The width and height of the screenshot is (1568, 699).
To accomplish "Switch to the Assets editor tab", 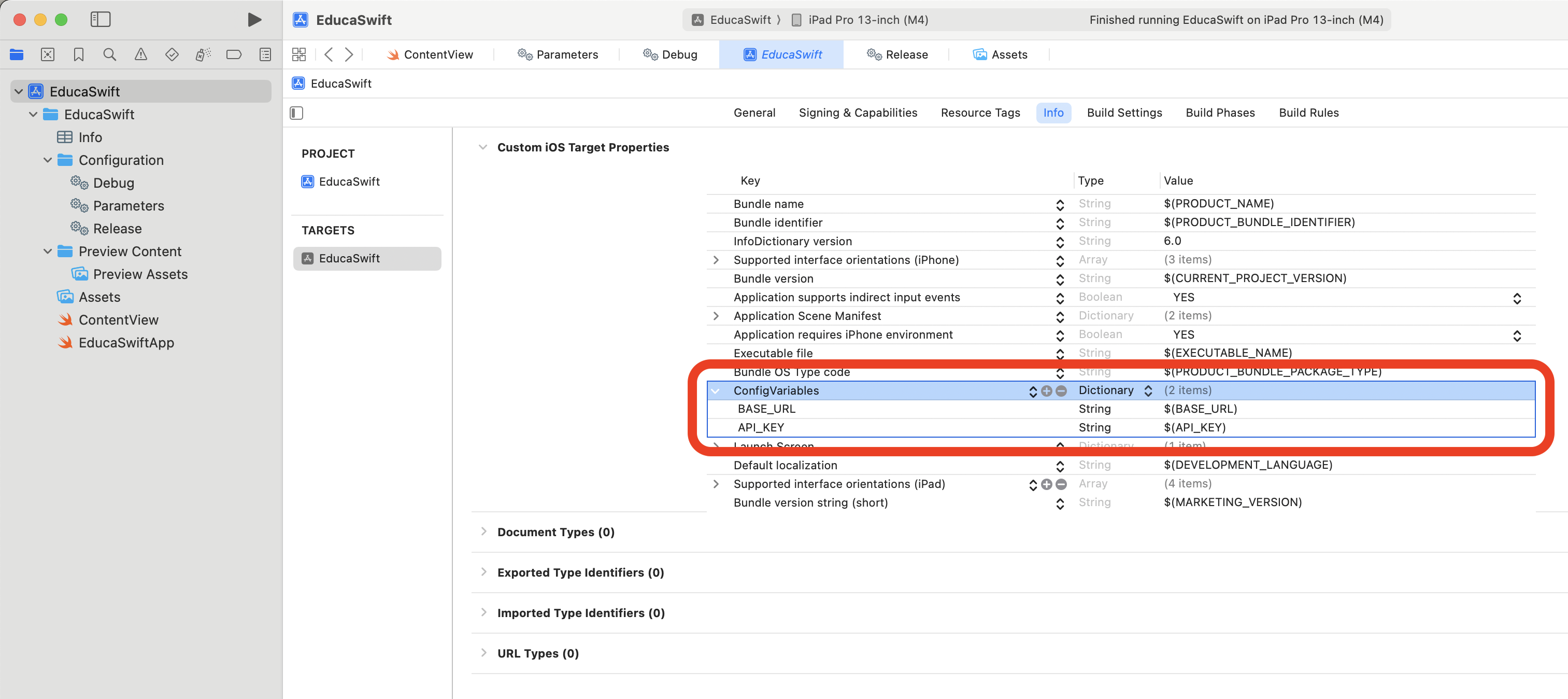I will pos(1000,55).
